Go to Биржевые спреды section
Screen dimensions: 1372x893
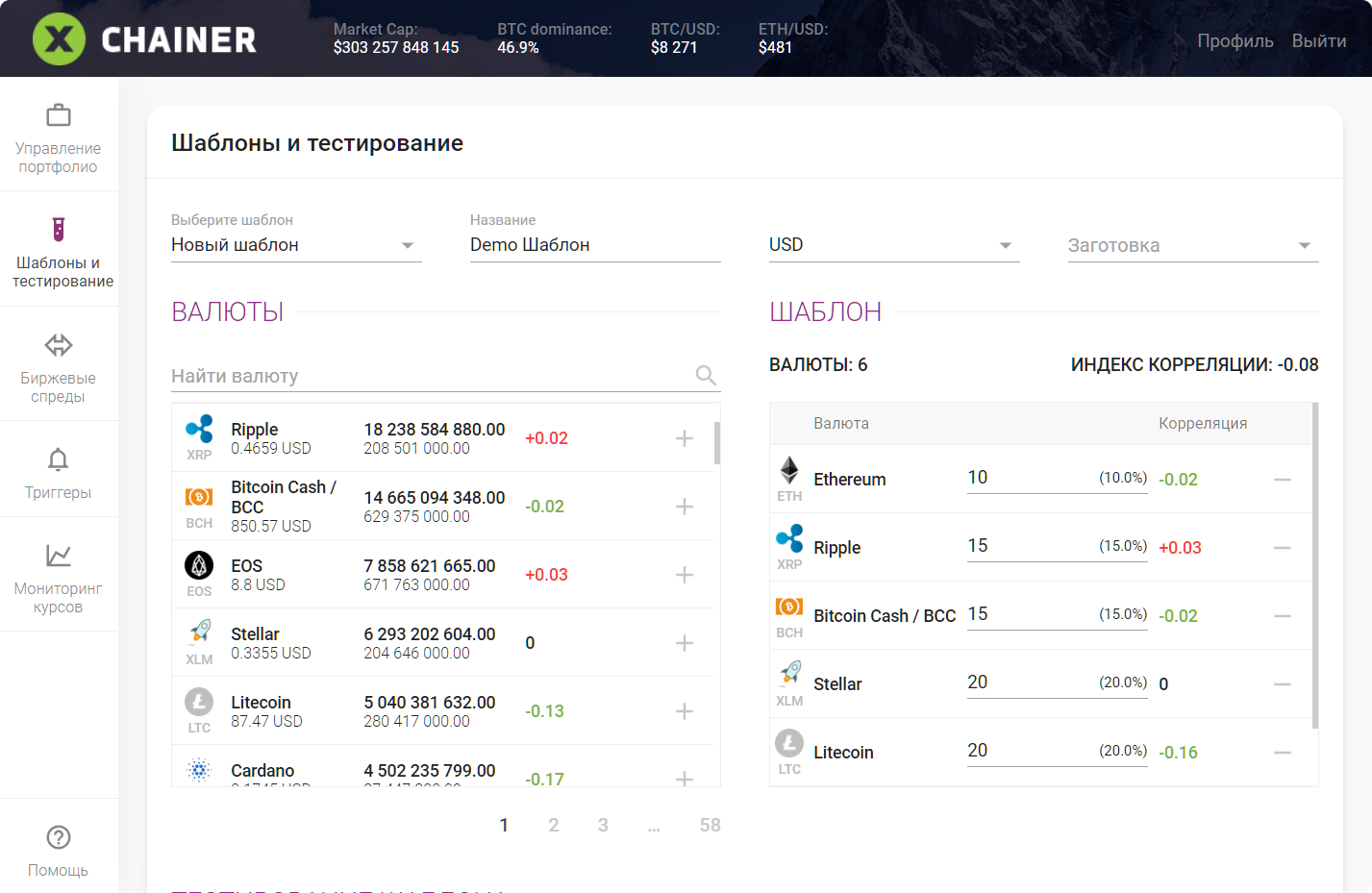(59, 364)
